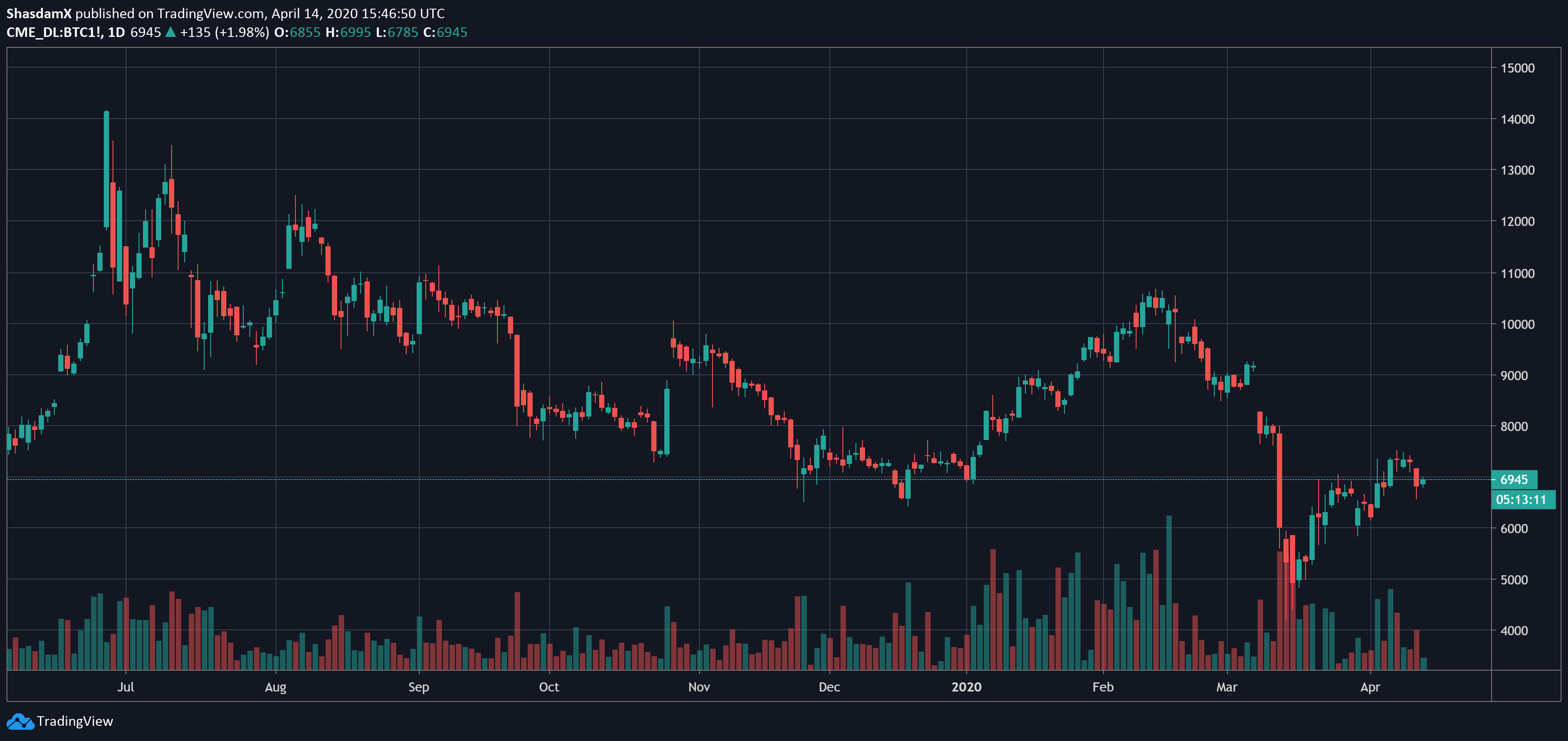The height and width of the screenshot is (741, 1568).
Task: Click the 15000 price level gridline value
Action: click(x=1518, y=69)
